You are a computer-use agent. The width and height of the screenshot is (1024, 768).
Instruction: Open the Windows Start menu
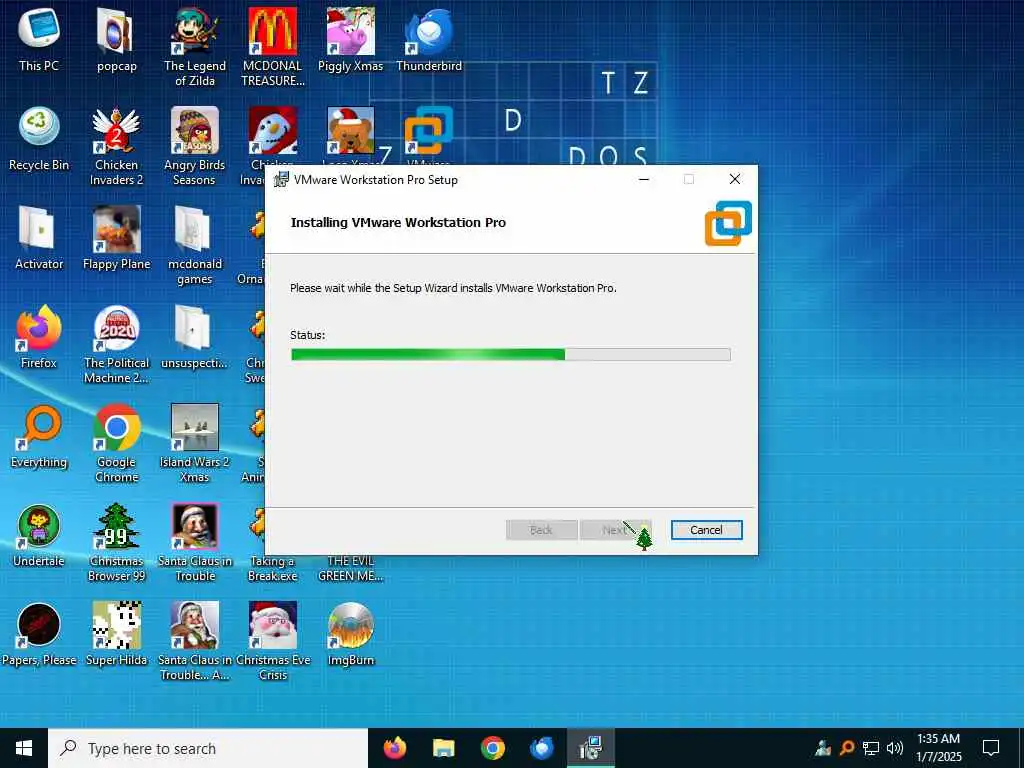point(24,748)
